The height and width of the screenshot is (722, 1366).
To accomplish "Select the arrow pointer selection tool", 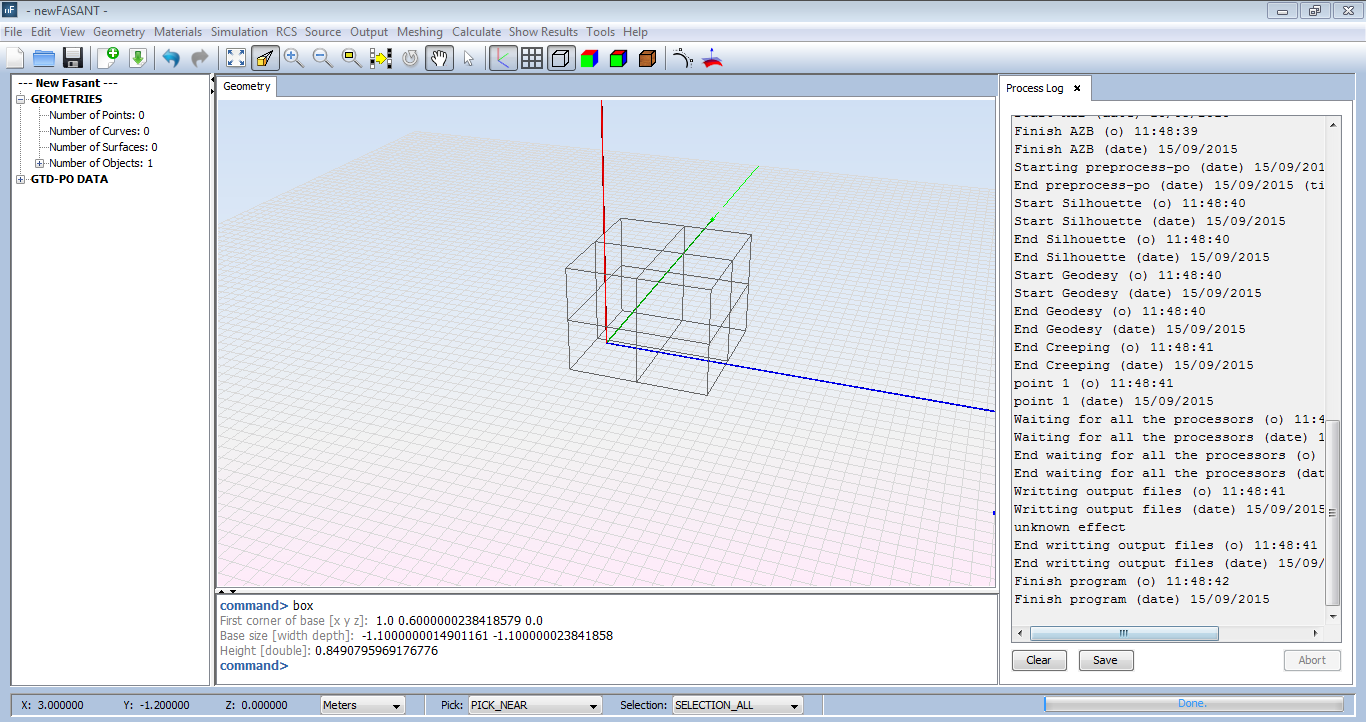I will (x=468, y=58).
